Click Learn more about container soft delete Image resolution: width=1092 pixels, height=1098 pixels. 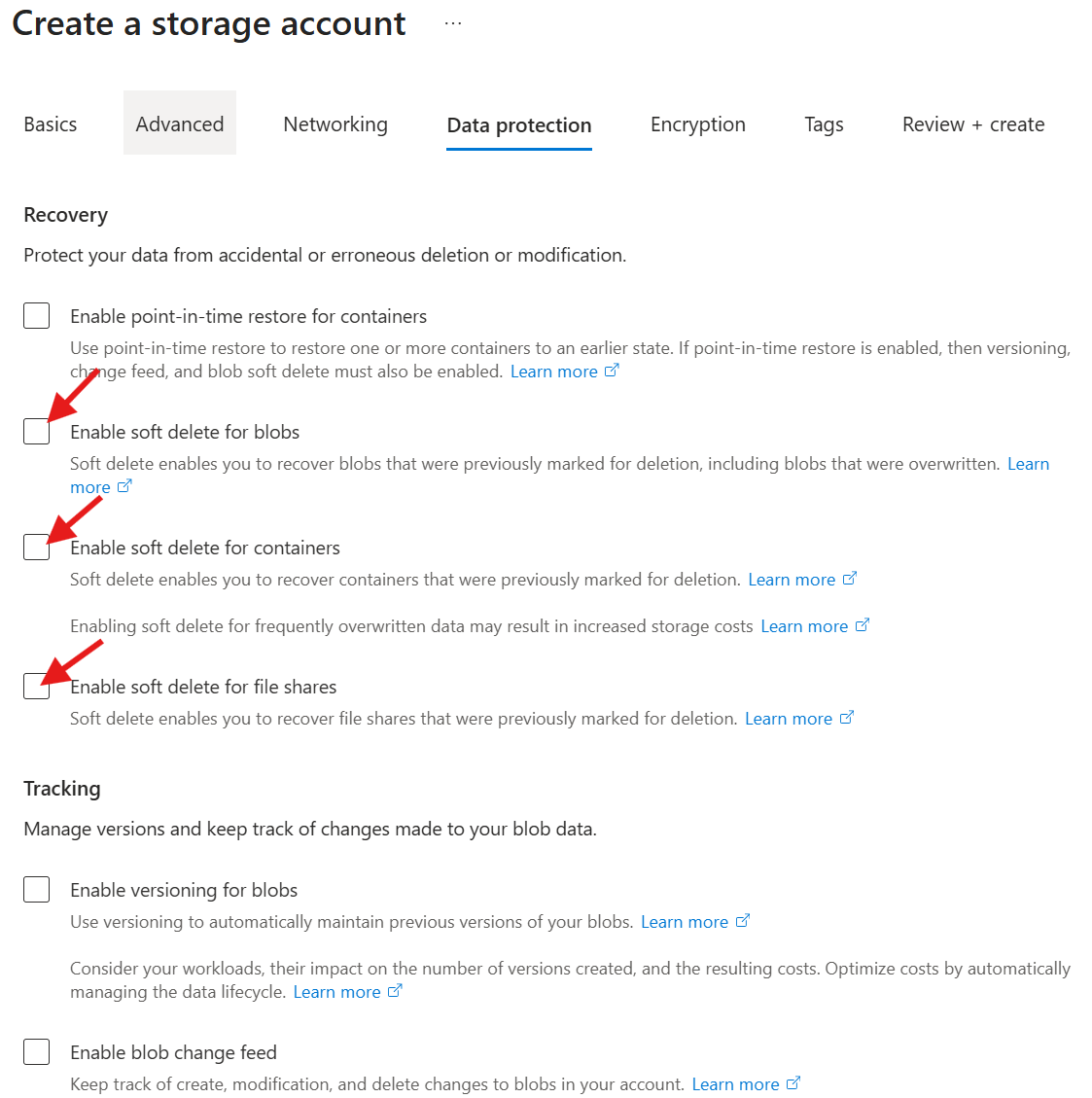click(792, 580)
